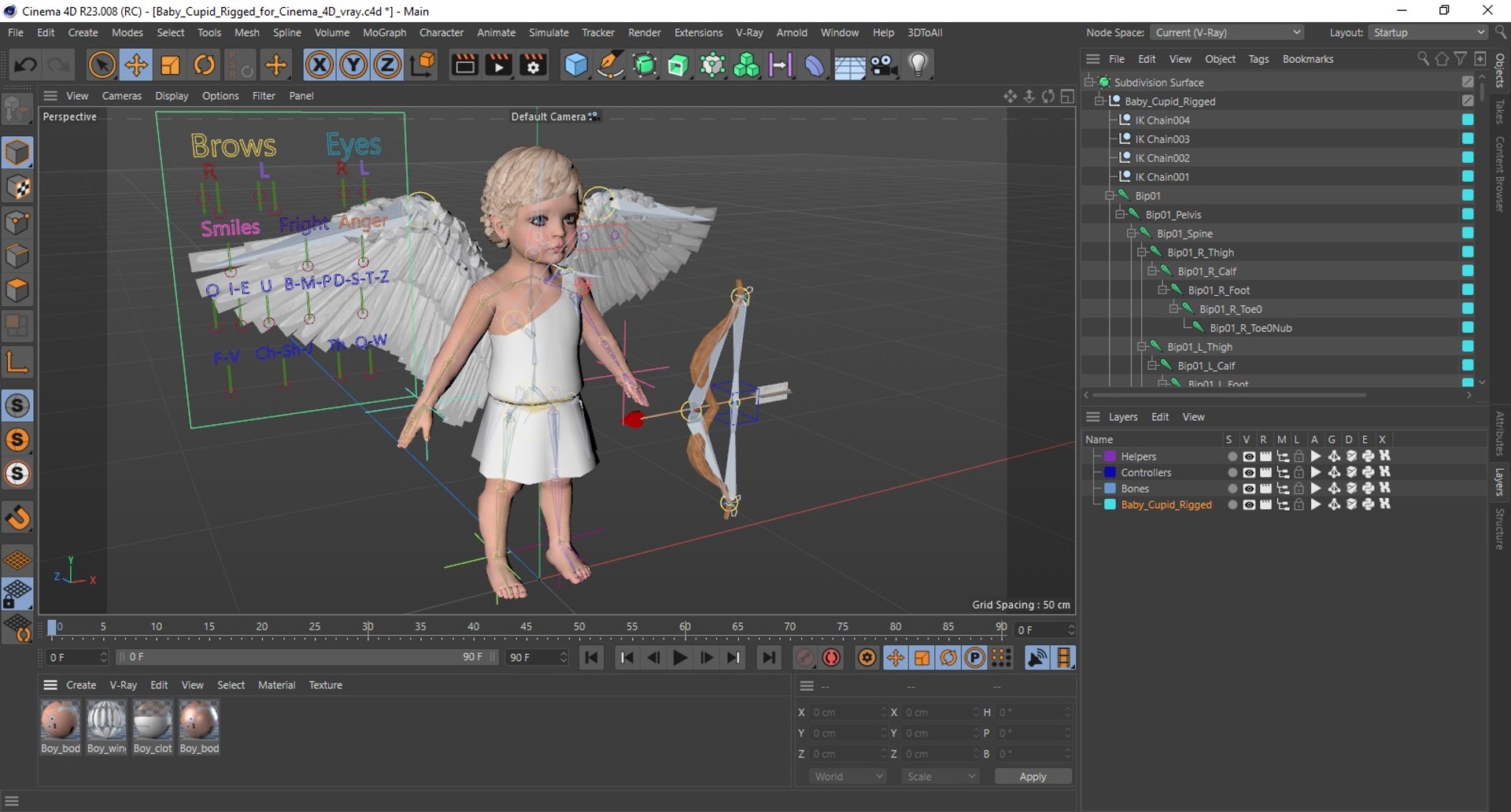Open Edit Render Settings icon

[534, 65]
